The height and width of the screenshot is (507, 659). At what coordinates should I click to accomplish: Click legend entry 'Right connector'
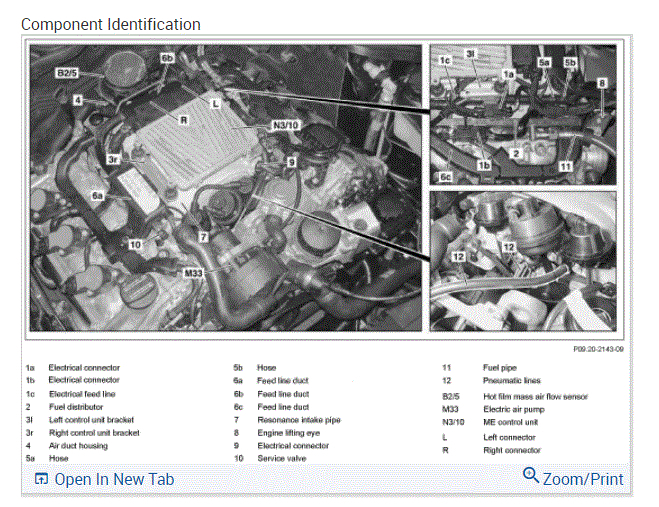pos(512,450)
